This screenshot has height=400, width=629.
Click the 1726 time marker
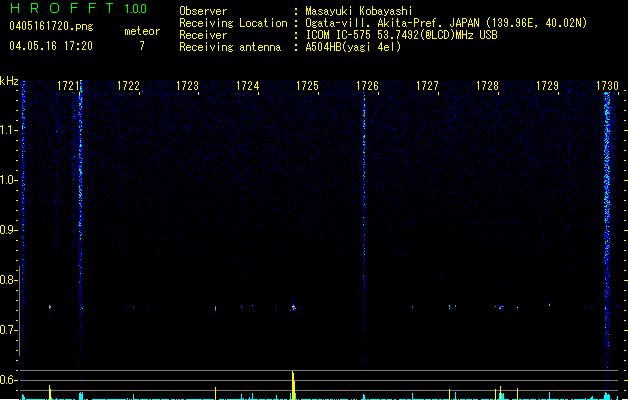(x=367, y=86)
